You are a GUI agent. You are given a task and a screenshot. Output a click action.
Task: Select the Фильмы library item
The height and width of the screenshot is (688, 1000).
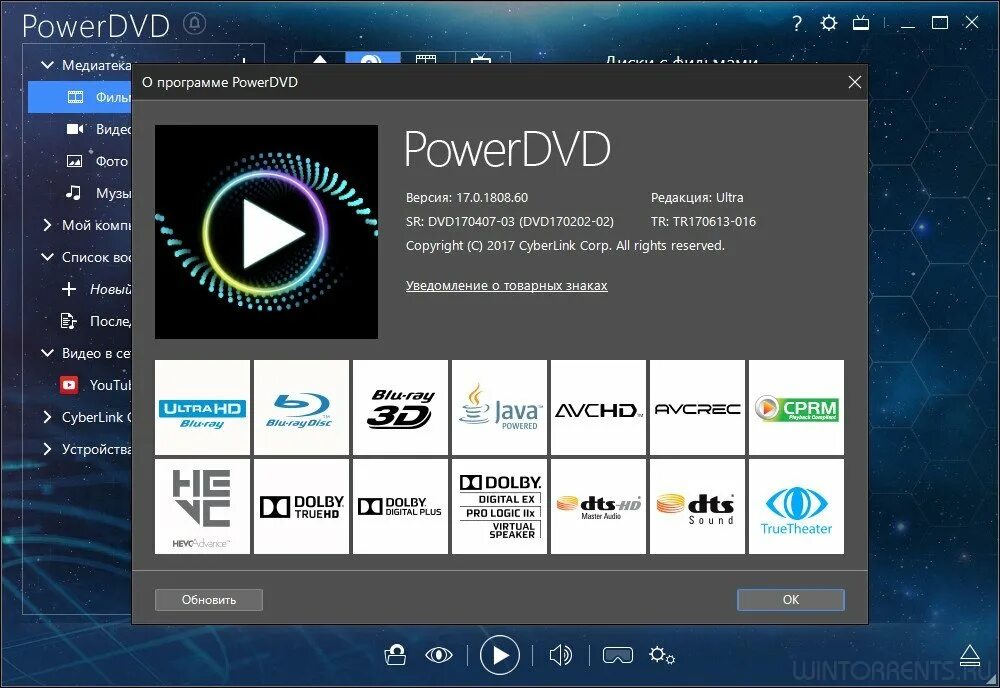(80, 97)
